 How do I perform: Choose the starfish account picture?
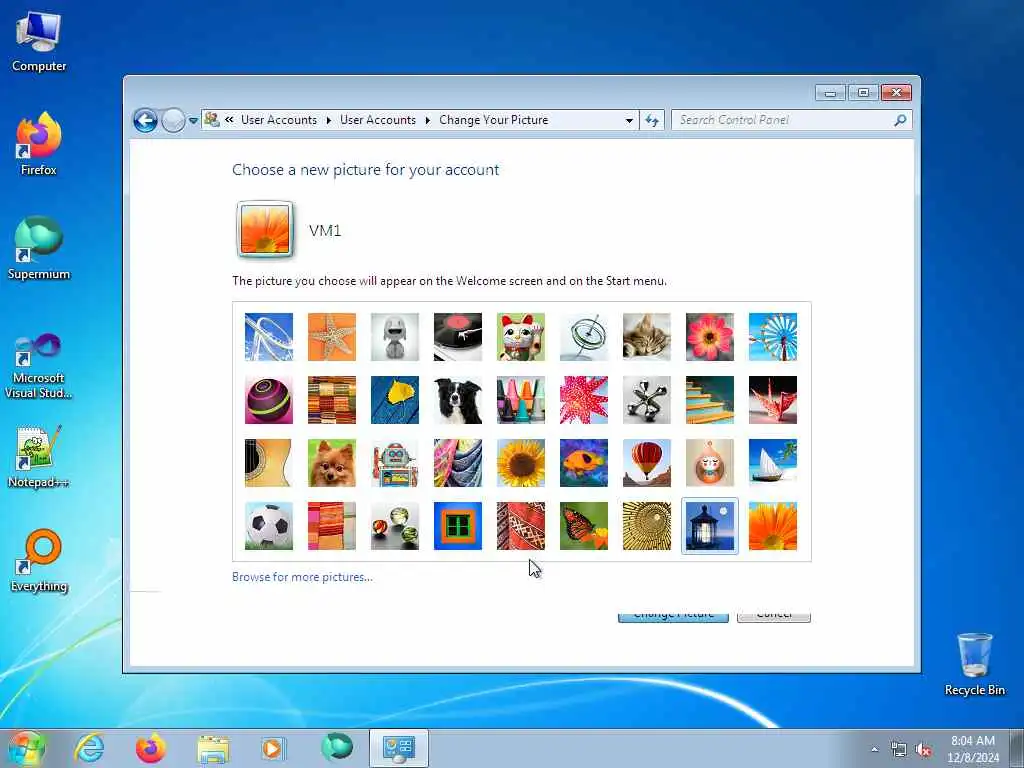pyautogui.click(x=332, y=337)
